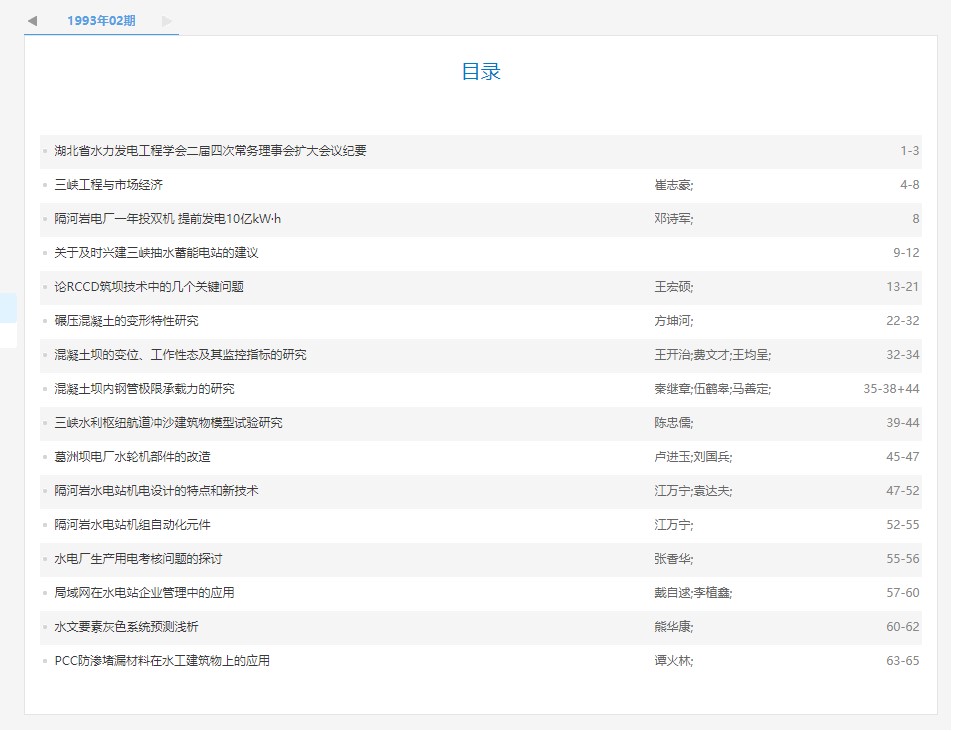Click authors 戴自述;李植鑫
Viewport: 967px width, 732px height.
tap(693, 593)
